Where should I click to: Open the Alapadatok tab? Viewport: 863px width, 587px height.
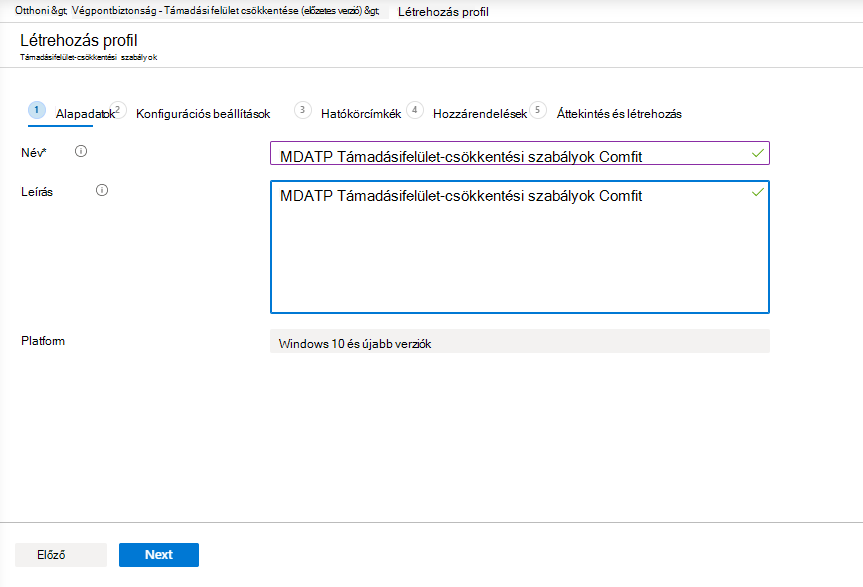pyautogui.click(x=85, y=114)
